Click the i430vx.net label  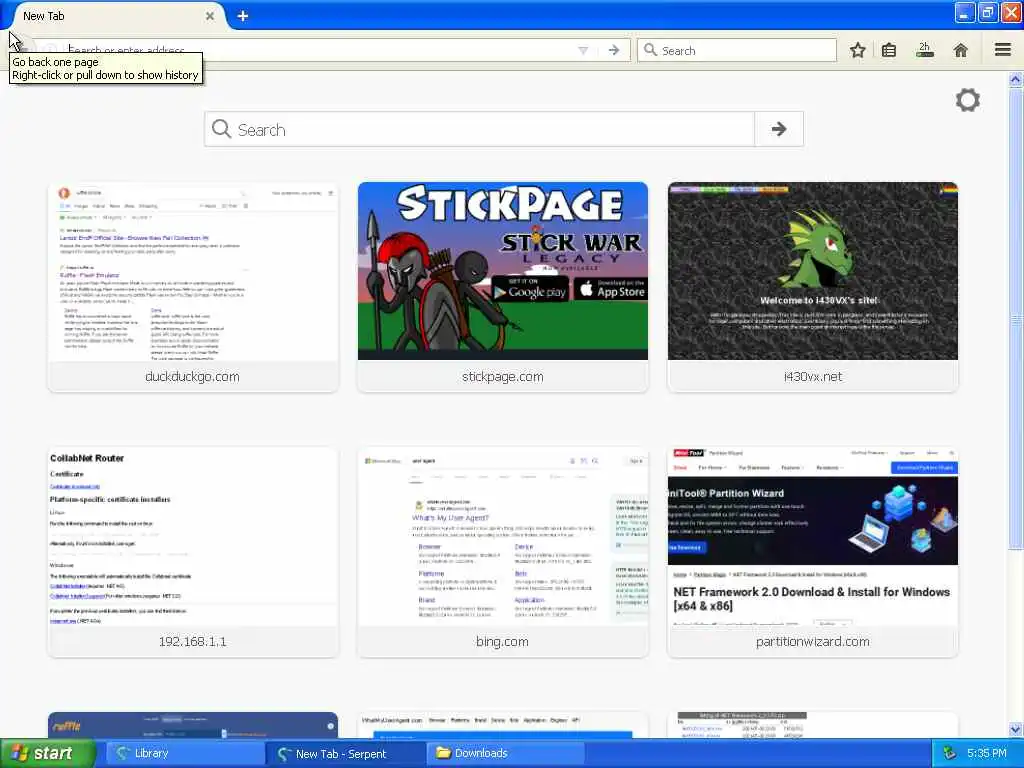[x=813, y=377]
